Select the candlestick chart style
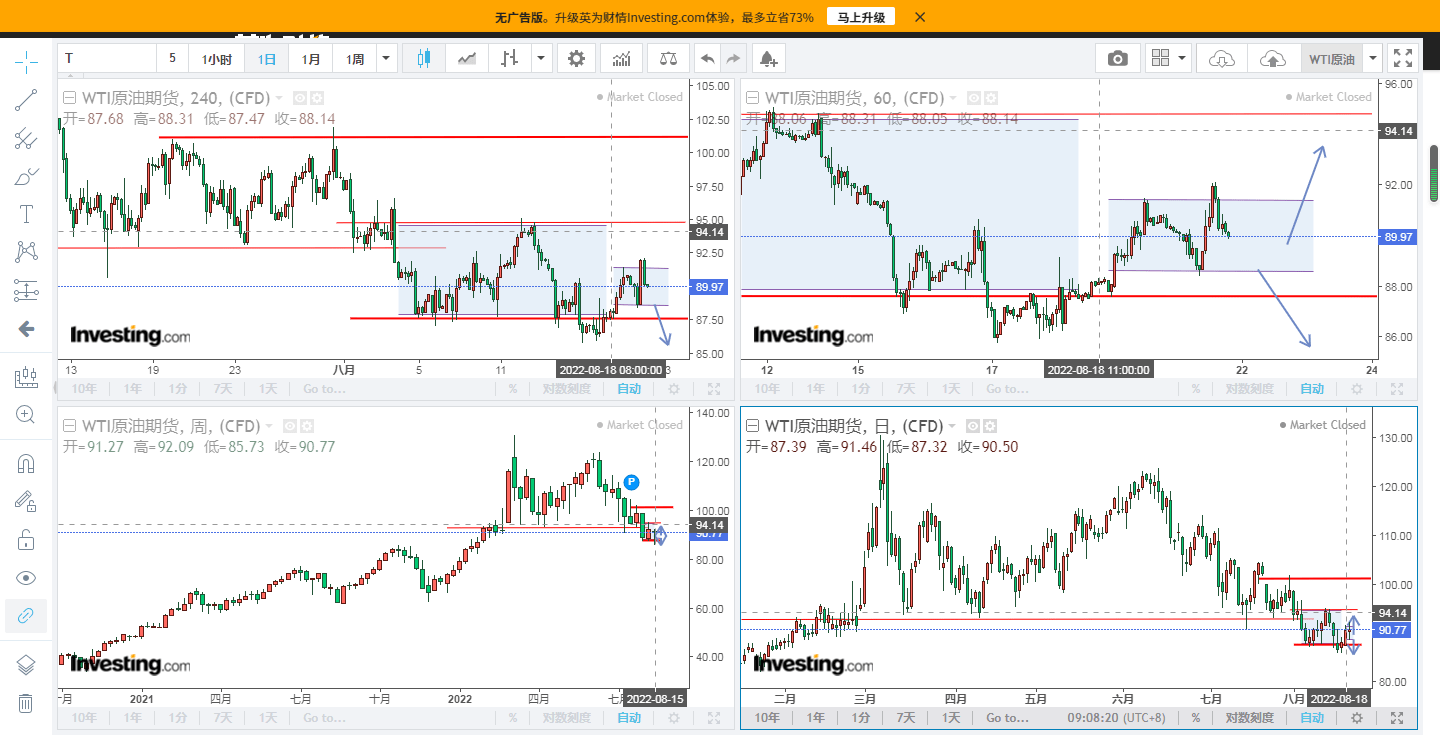This screenshot has height=735, width=1440. (x=423, y=59)
